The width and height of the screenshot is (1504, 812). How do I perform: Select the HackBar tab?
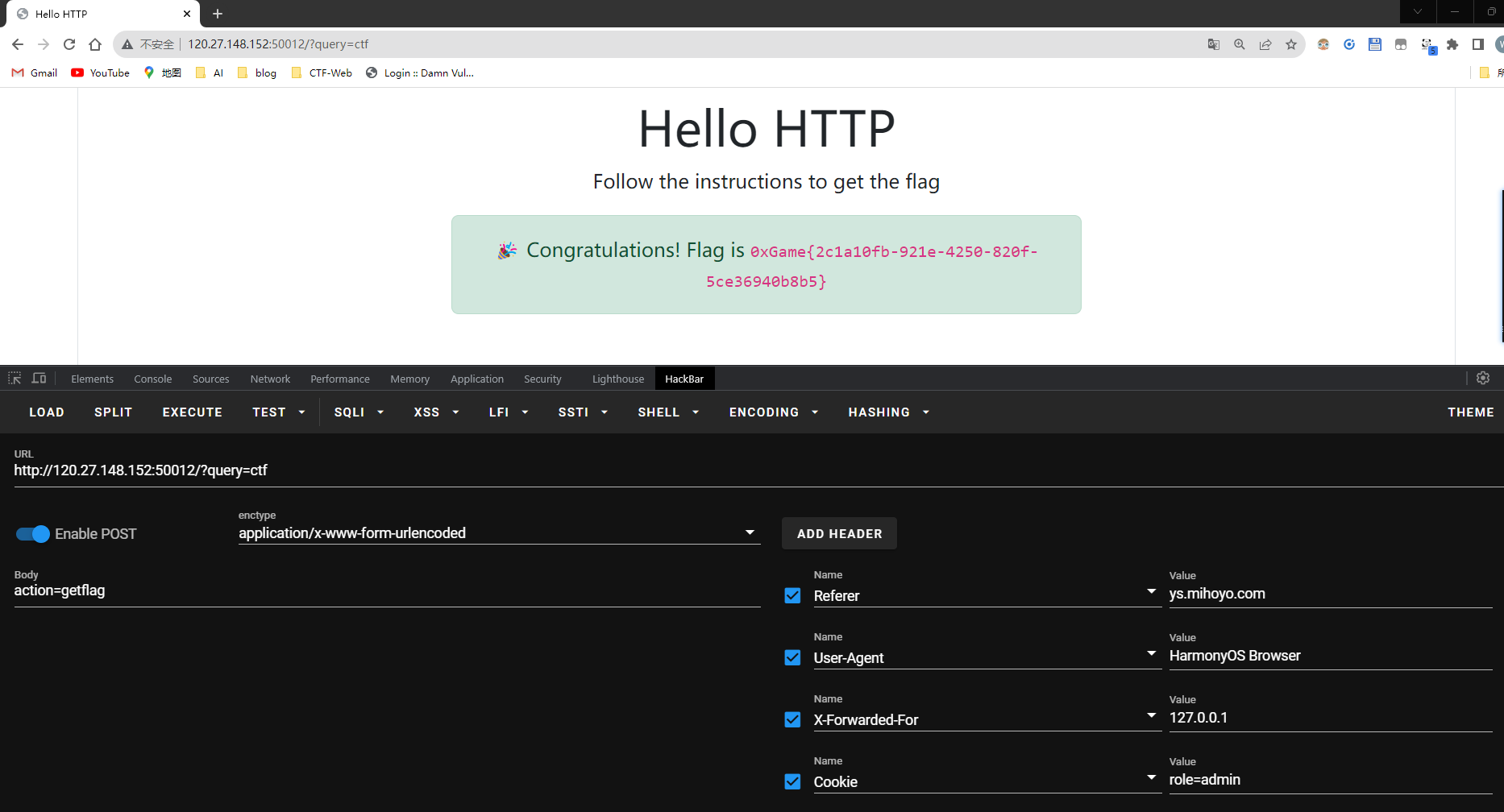pos(684,379)
